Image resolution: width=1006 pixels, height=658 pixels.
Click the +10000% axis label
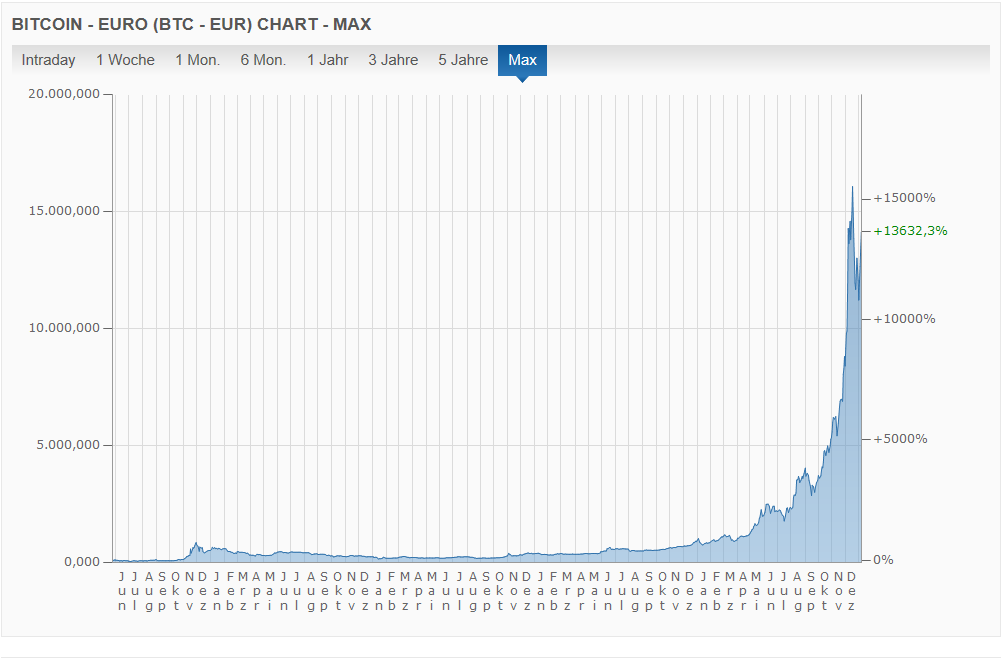[x=904, y=319]
